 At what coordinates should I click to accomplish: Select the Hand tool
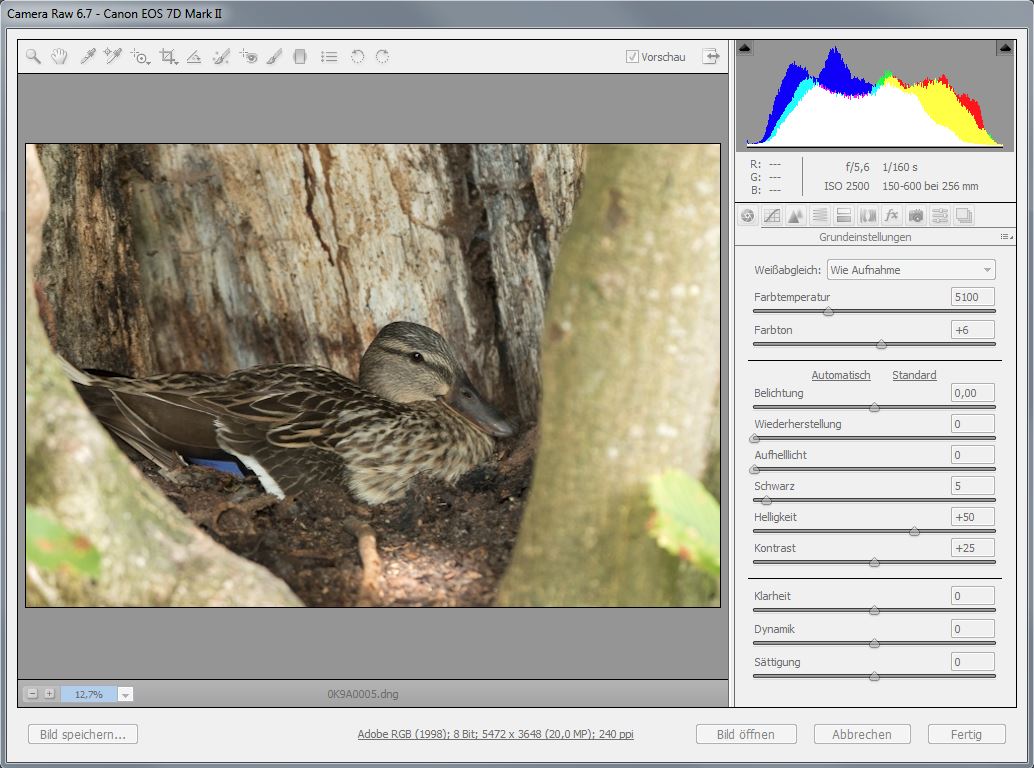pyautogui.click(x=59, y=57)
